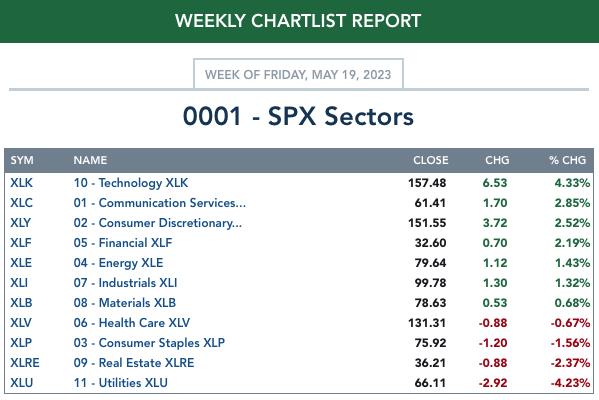Select the 'Week of Friday, May 19, 2023' tab
The image size is (599, 400).
[x=298, y=74]
